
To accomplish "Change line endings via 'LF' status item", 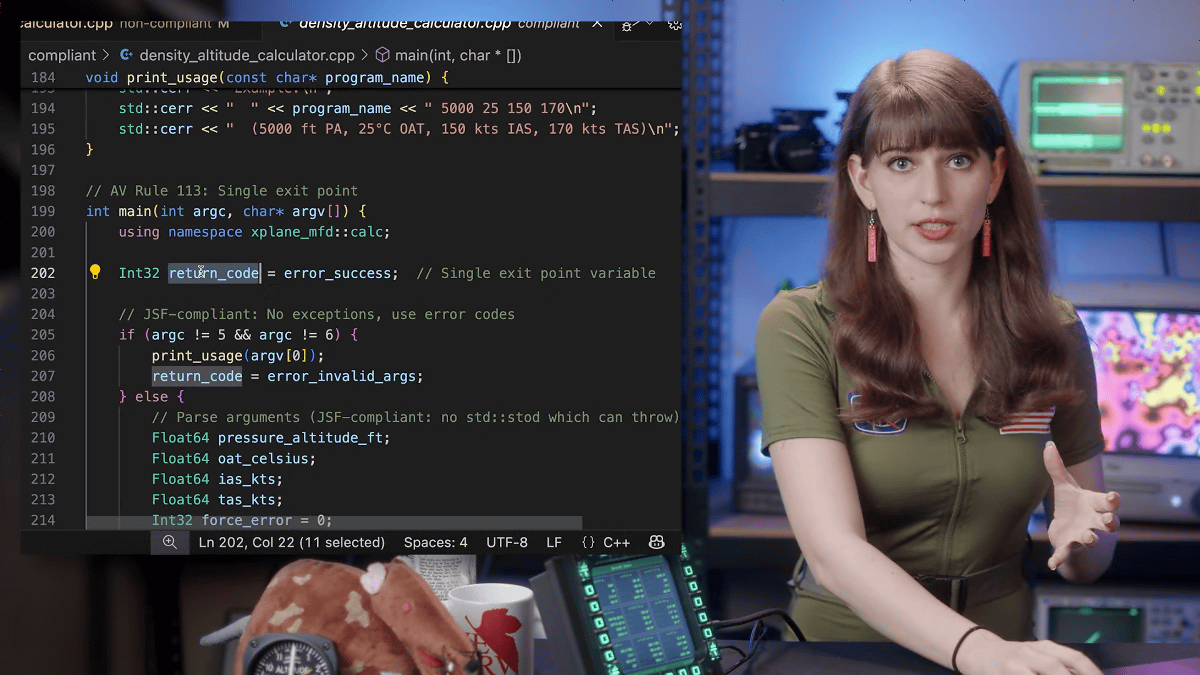I will tap(554, 542).
